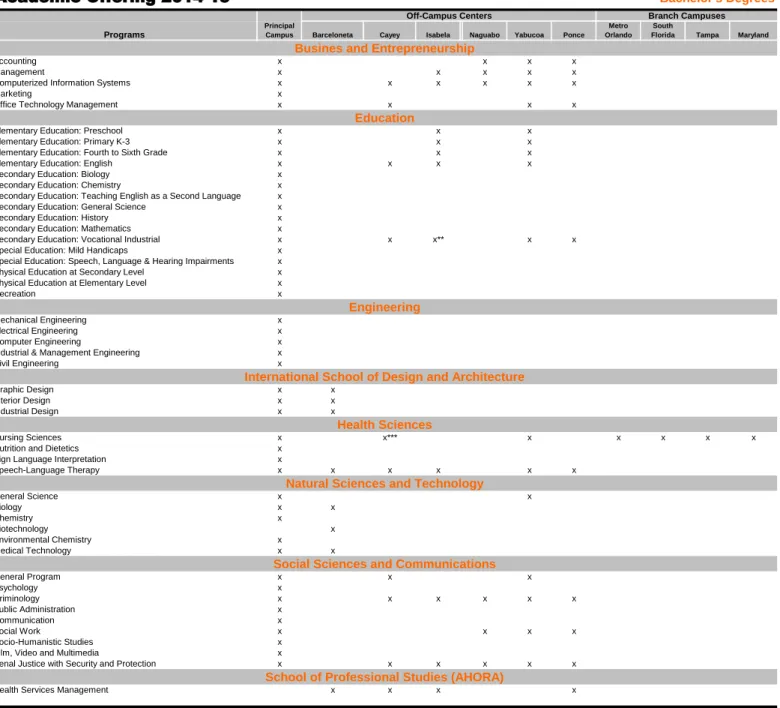The height and width of the screenshot is (708, 780).
Task: Click Natural Sciences and Technology heading
Action: (x=384, y=483)
